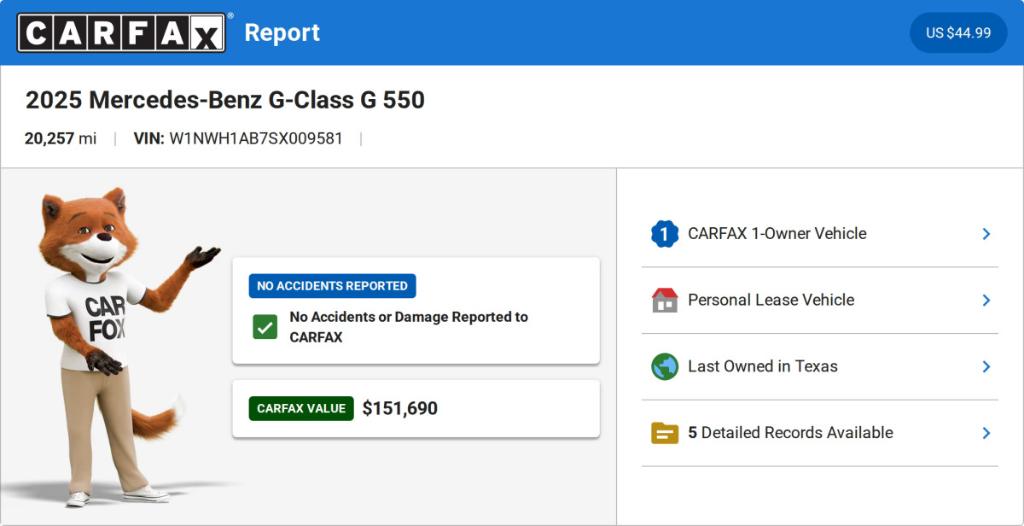Viewport: 1024px width, 526px height.
Task: Click the CARFAX logo in the header
Action: coord(121,33)
